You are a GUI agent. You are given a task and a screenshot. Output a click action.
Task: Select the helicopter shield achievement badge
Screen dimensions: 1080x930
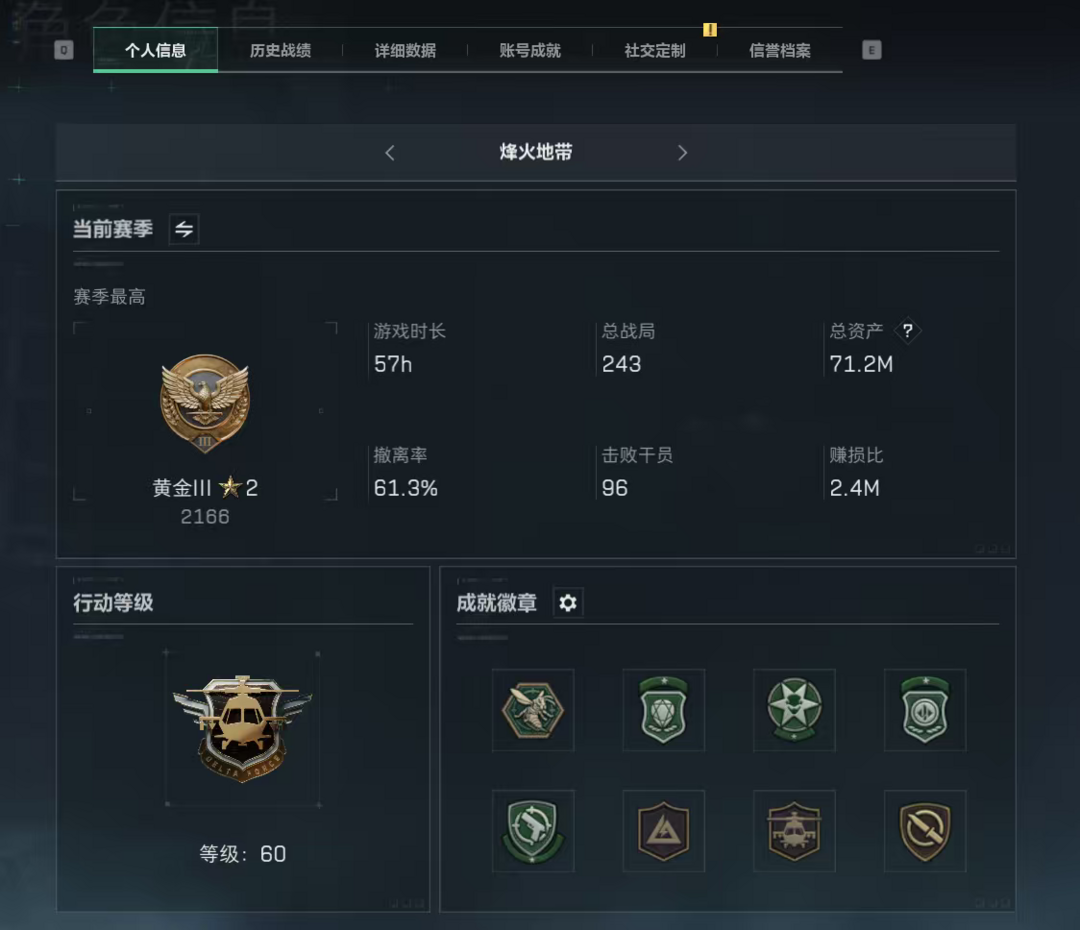click(x=794, y=831)
